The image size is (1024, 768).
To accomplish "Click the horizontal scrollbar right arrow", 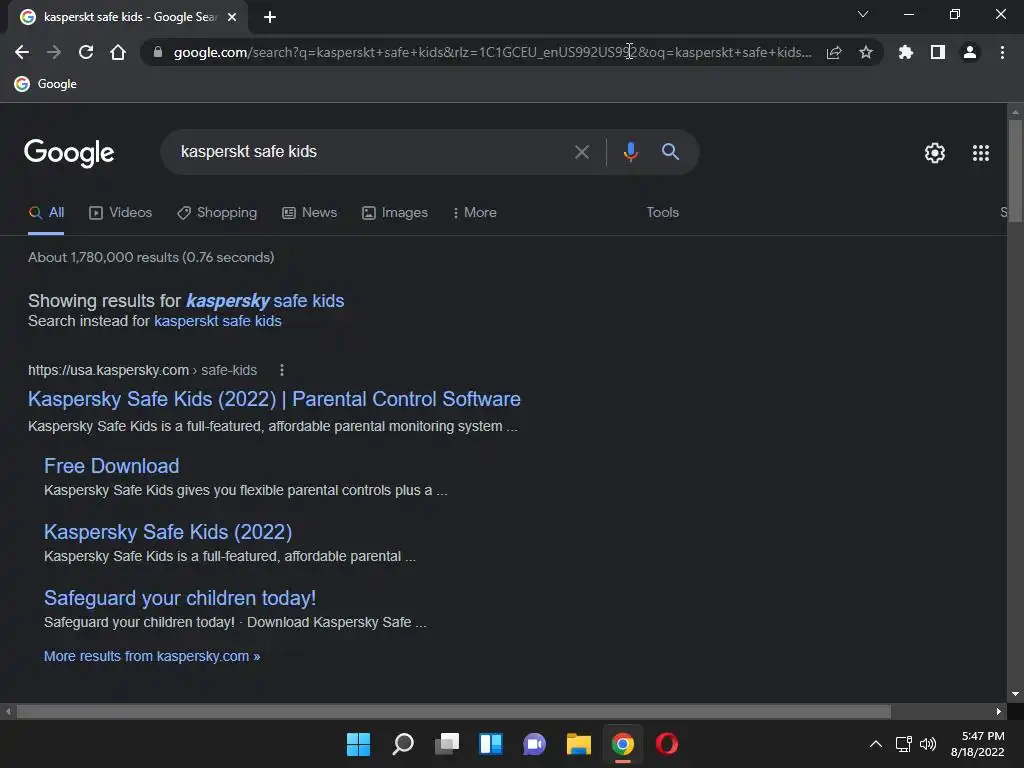I will (x=999, y=712).
